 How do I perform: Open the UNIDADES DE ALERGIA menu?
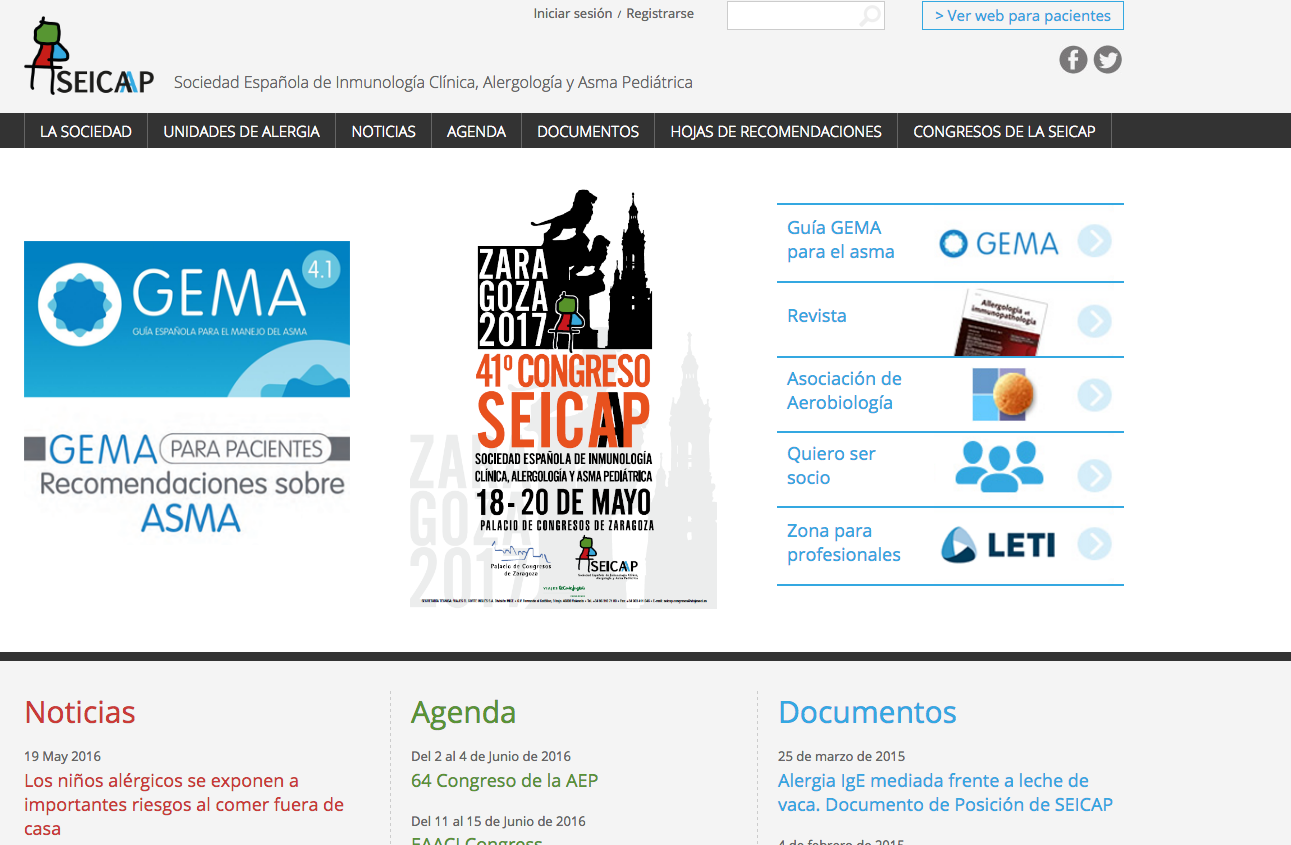click(242, 131)
